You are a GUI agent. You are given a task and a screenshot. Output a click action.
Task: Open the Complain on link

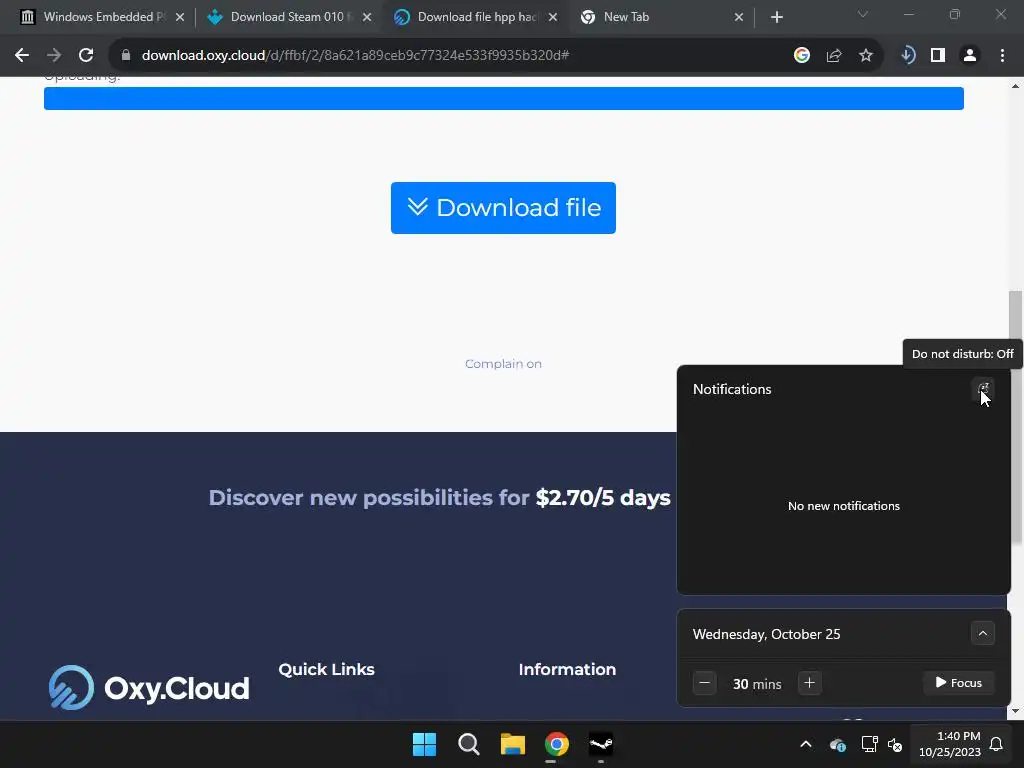[503, 364]
